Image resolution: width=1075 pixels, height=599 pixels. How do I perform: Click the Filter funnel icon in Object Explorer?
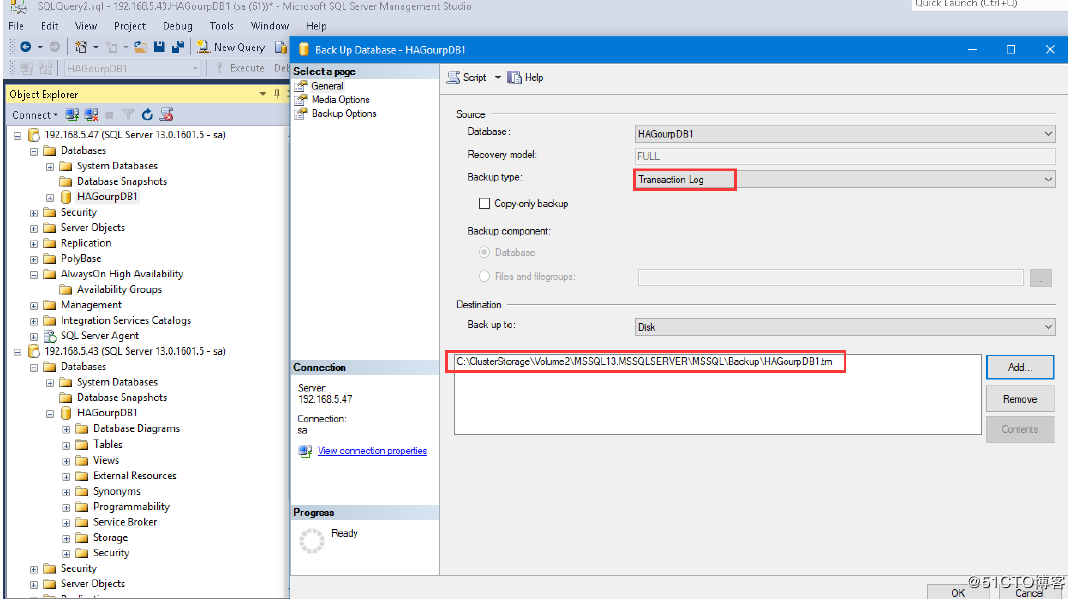point(128,114)
